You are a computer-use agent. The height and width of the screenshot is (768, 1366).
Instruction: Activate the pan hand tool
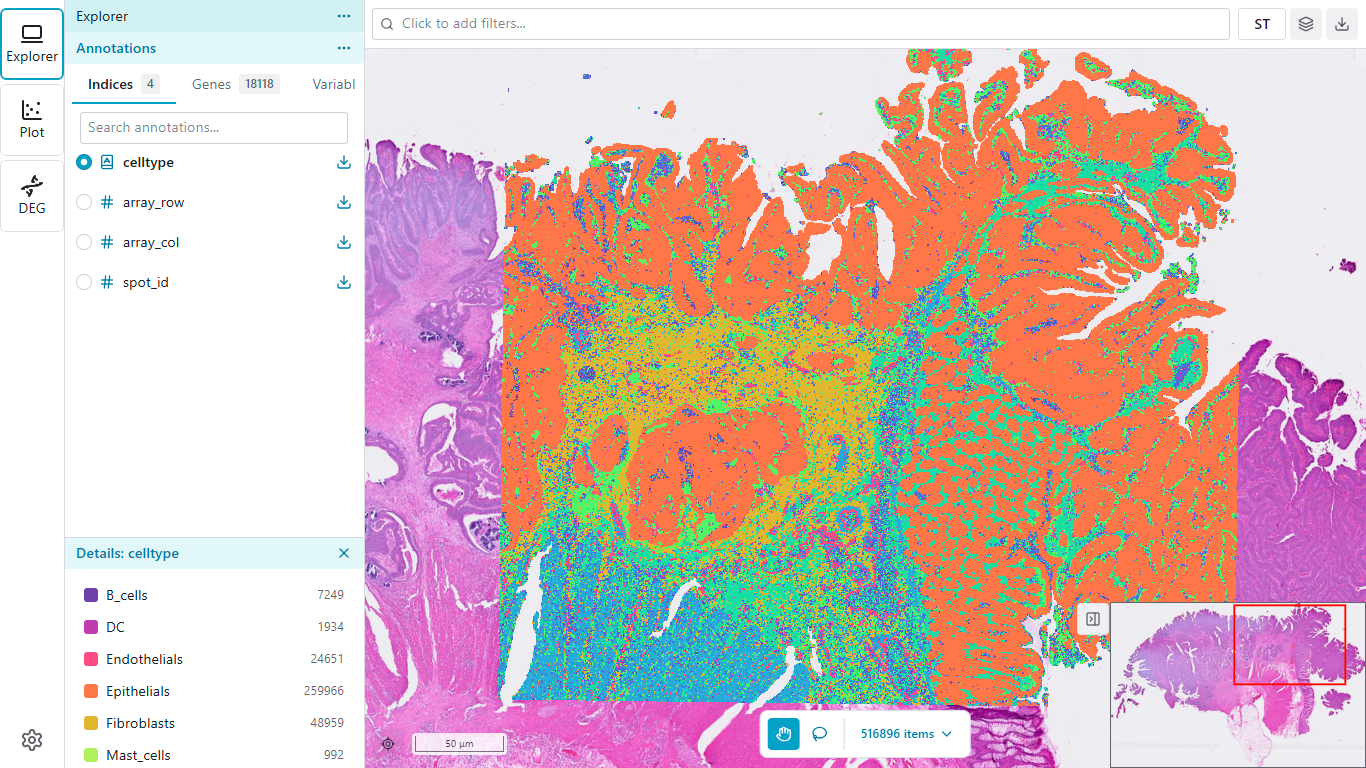click(784, 734)
